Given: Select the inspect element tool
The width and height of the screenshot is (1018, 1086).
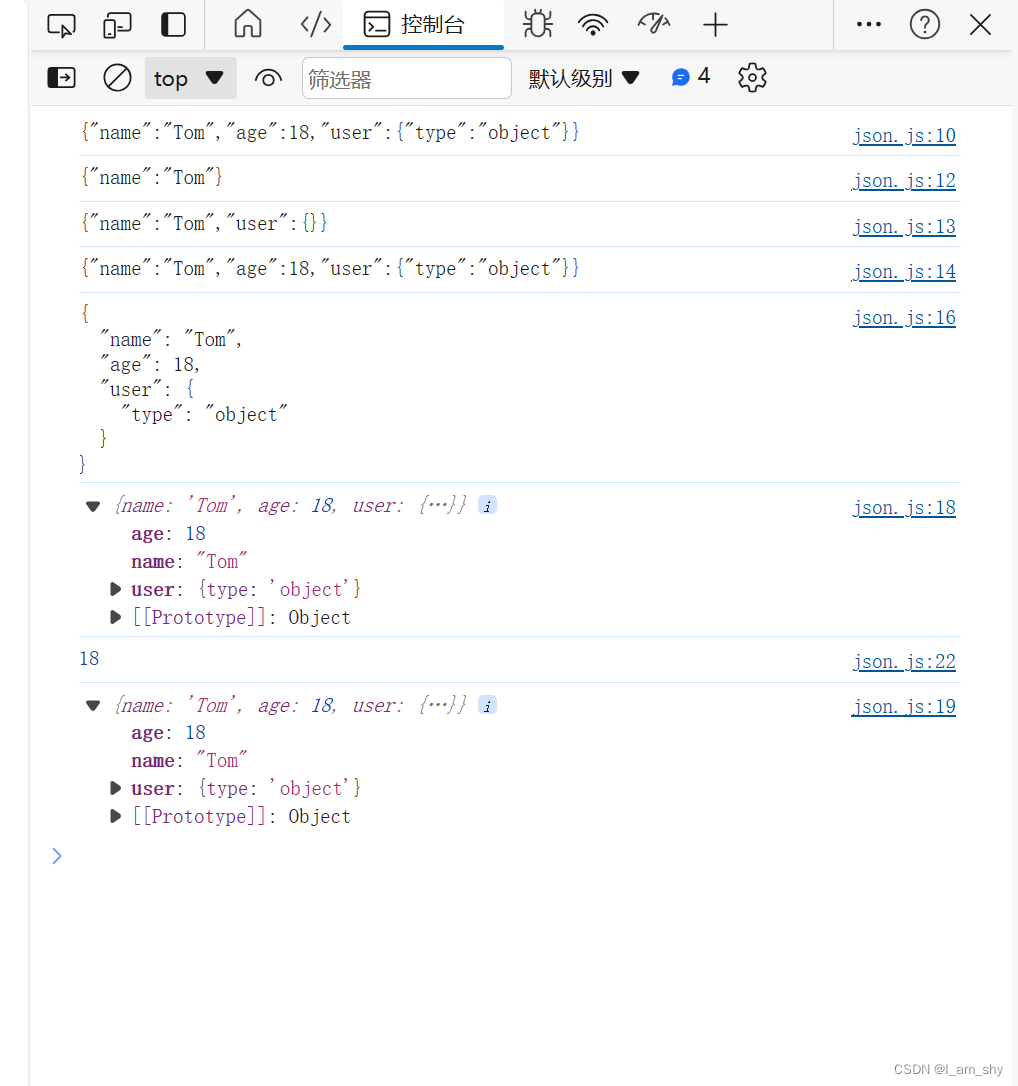Looking at the screenshot, I should click(61, 24).
